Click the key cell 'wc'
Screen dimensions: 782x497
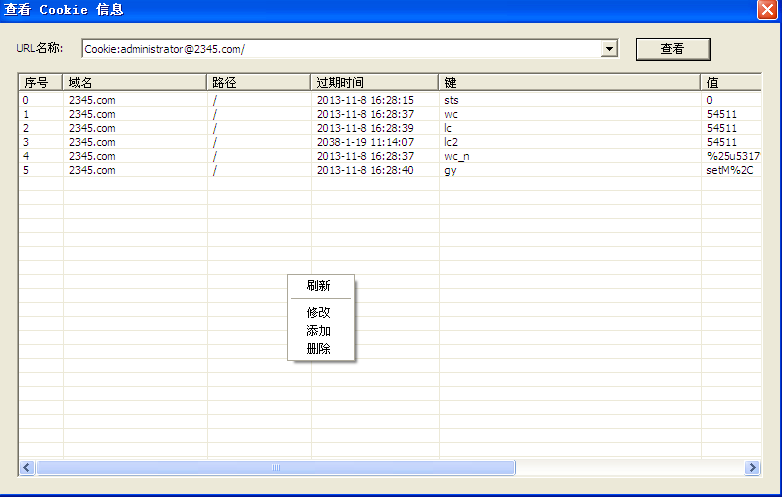pos(451,114)
